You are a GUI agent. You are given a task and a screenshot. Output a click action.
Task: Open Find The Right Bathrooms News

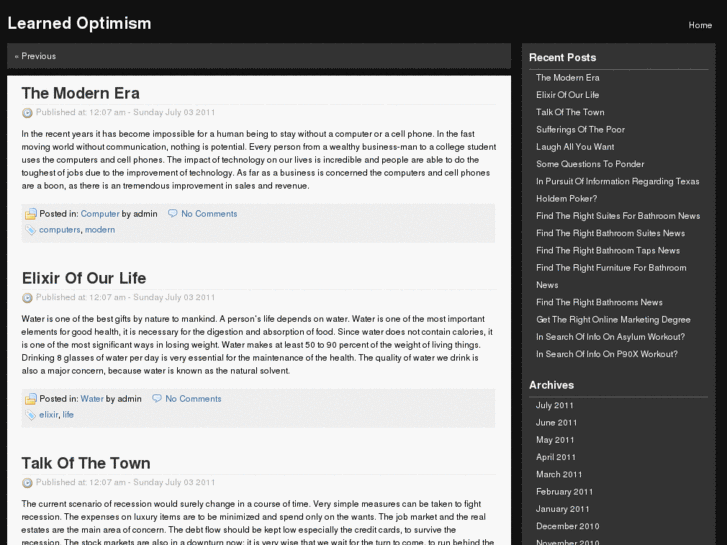[599, 302]
